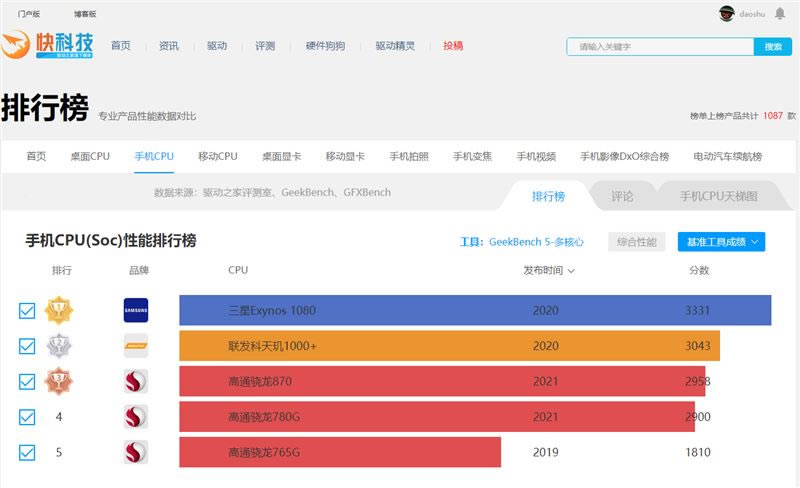
Task: Uncheck the 三星Exynos 1080 row checkbox
Action: click(27, 311)
